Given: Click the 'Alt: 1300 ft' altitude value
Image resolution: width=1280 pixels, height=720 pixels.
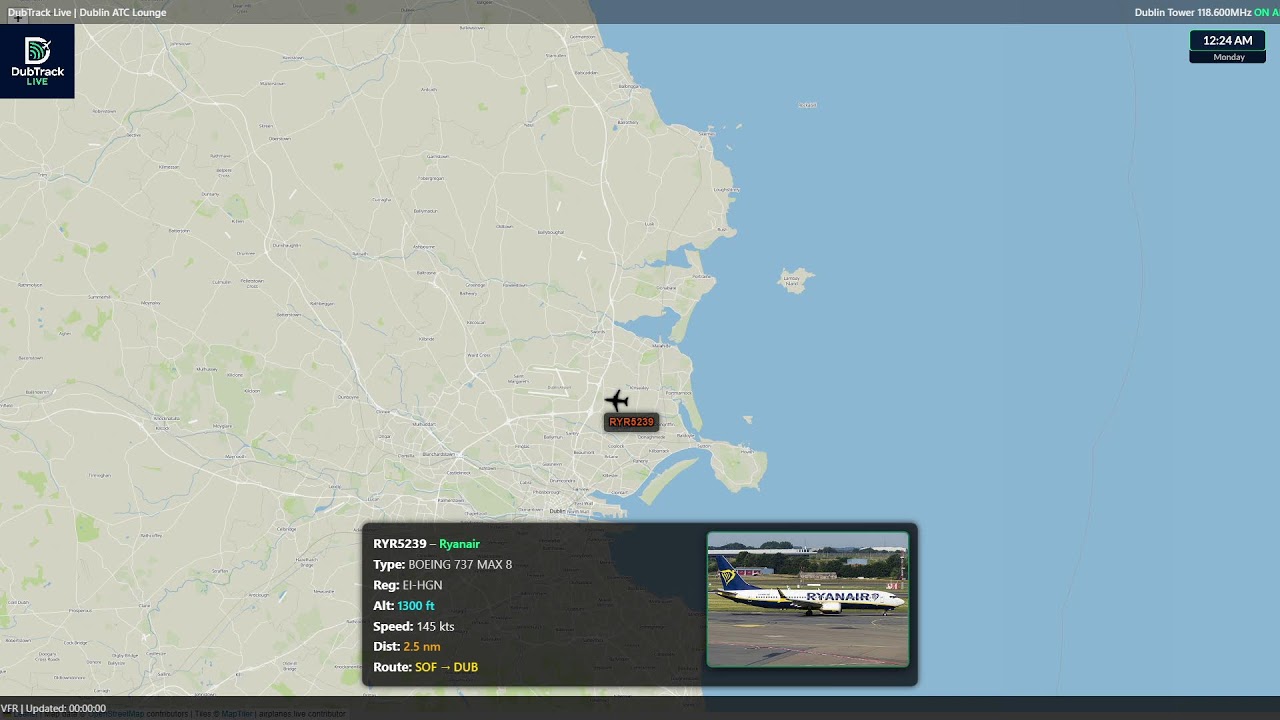Looking at the screenshot, I should [x=415, y=606].
